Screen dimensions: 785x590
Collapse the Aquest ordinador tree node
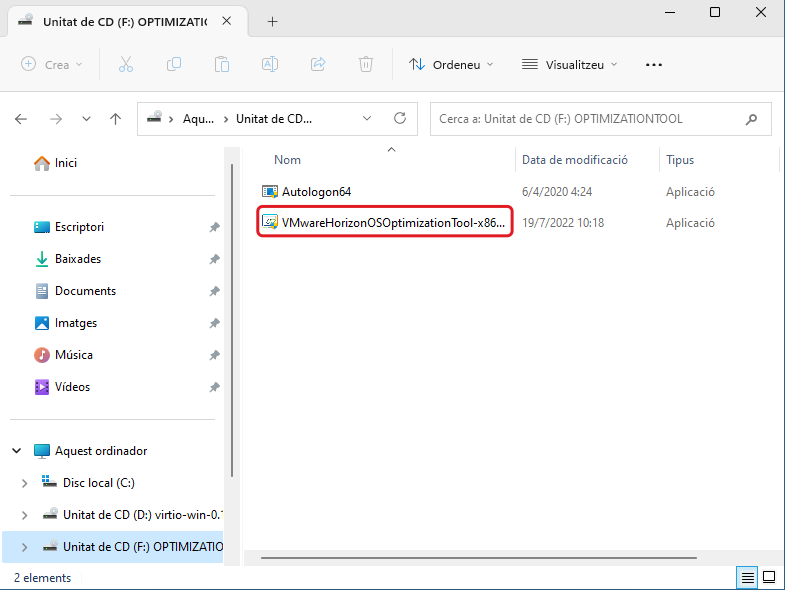[x=17, y=451]
